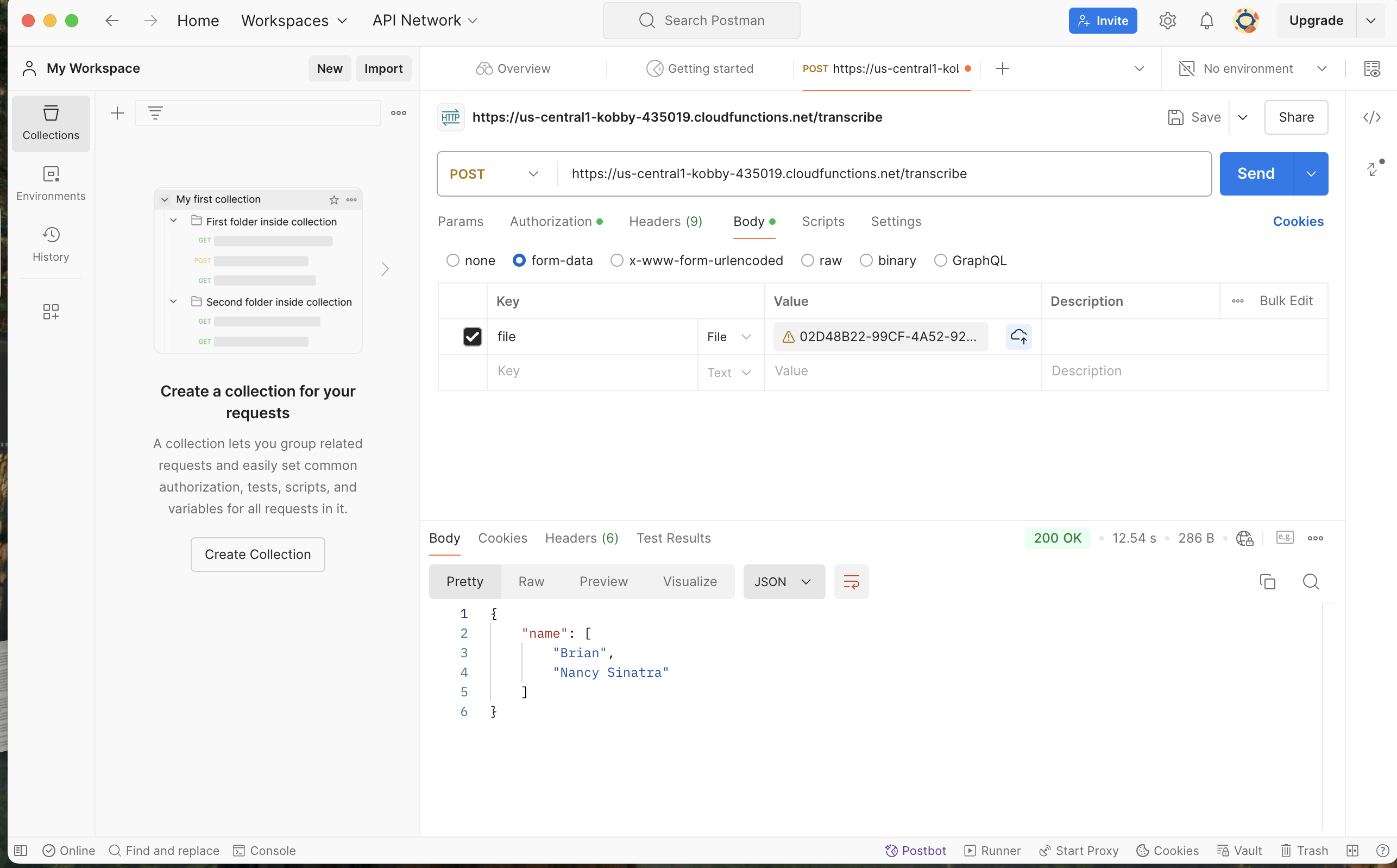Switch to the Headers (9) request tab
The width and height of the screenshot is (1397, 868).
665,222
